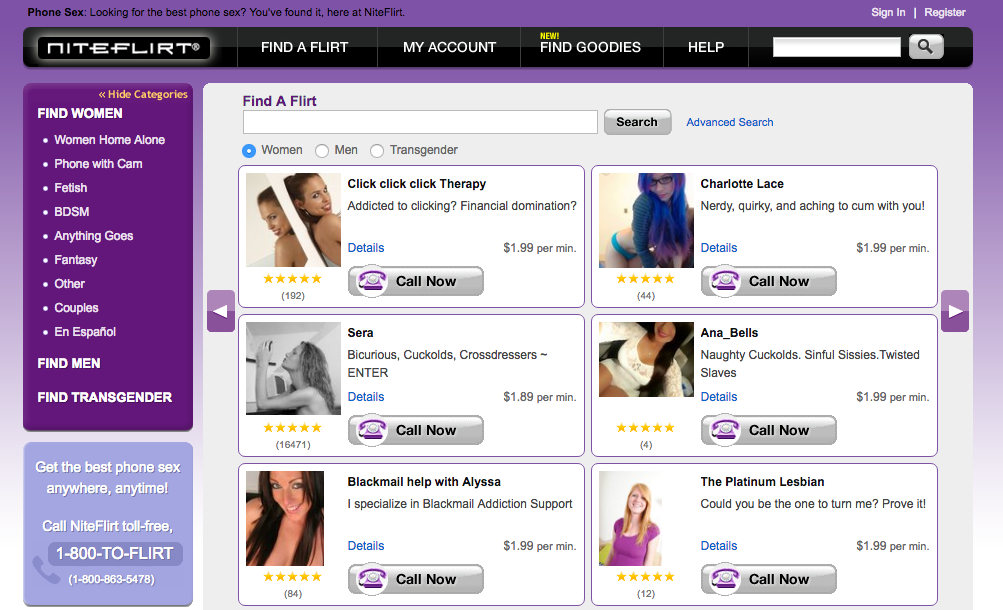Go to next listings with right arrow
1003x610 pixels.
click(954, 311)
